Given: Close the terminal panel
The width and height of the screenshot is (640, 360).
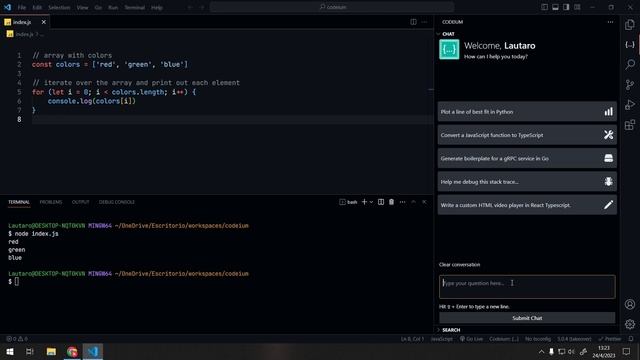Looking at the screenshot, I should (x=424, y=202).
